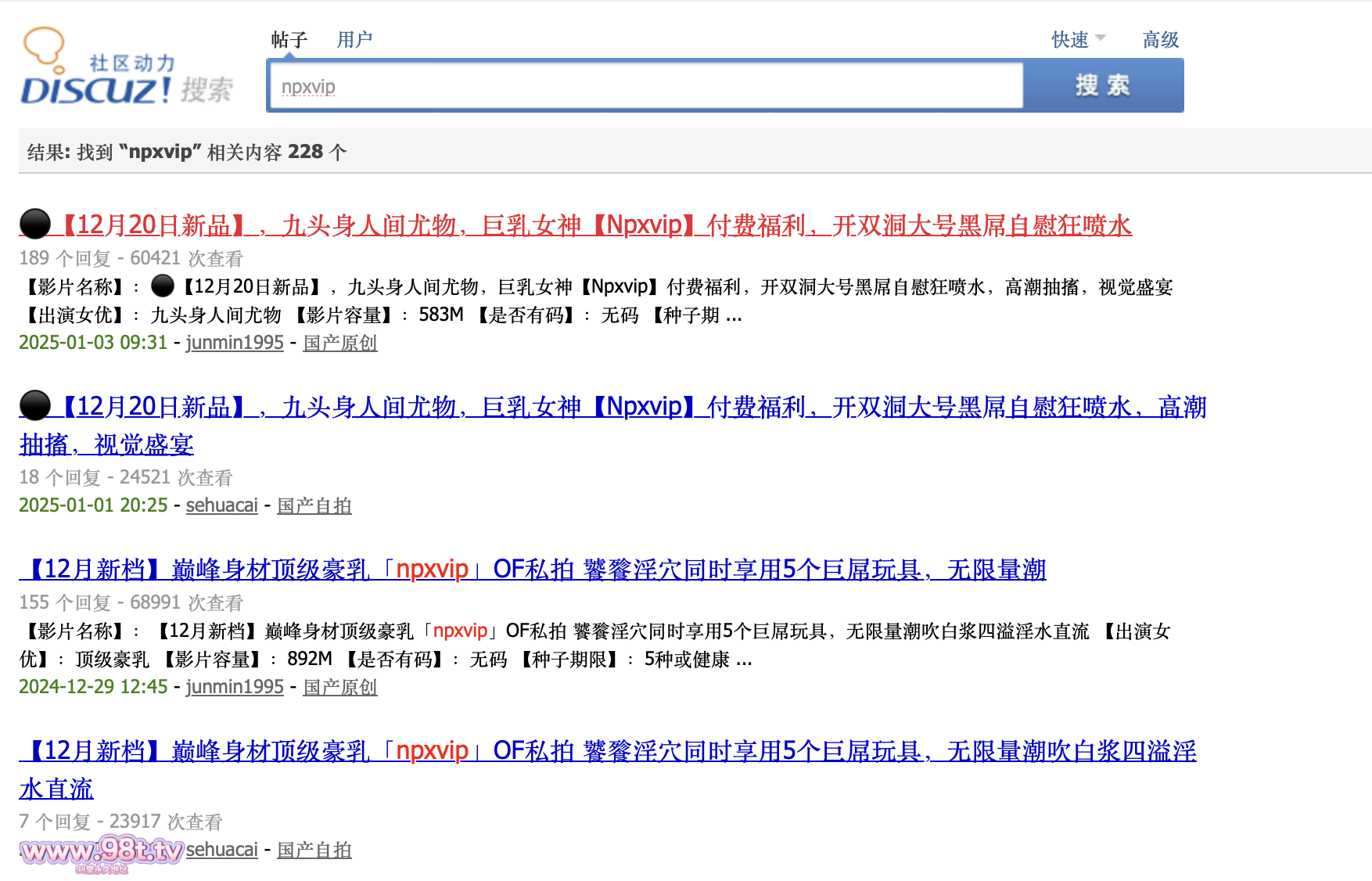This screenshot has height=881, width=1372.
Task: Click the 2024-12-29 12:45 timestamp
Action: 93,687
